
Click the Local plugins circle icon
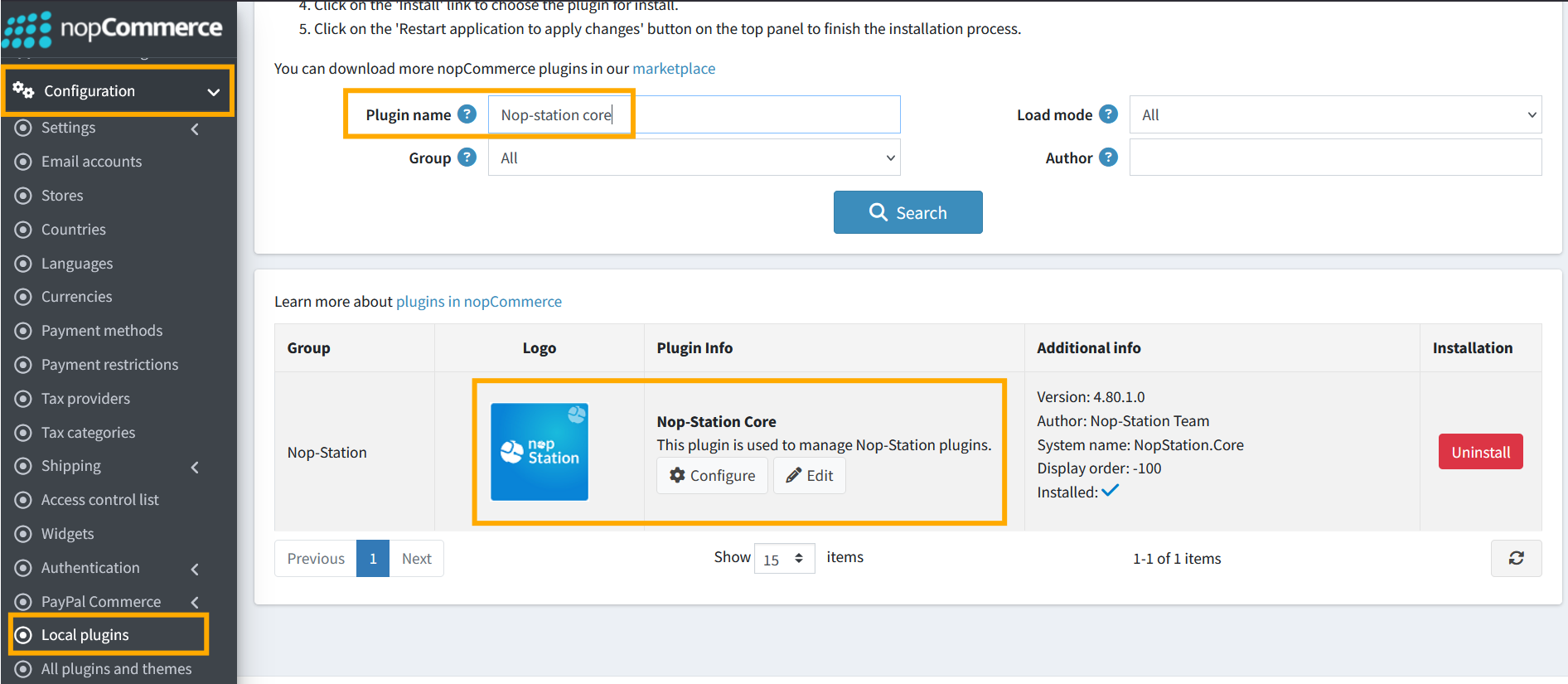(24, 635)
